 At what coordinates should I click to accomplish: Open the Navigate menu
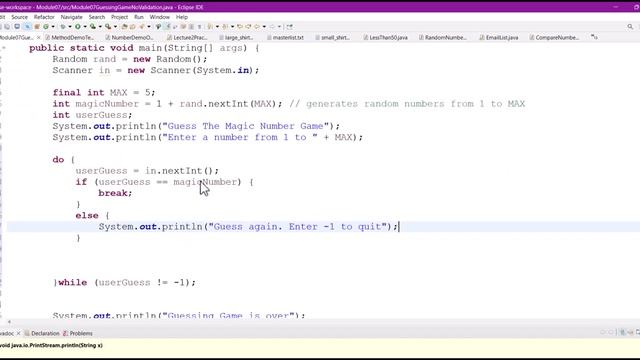click(x=71, y=17)
